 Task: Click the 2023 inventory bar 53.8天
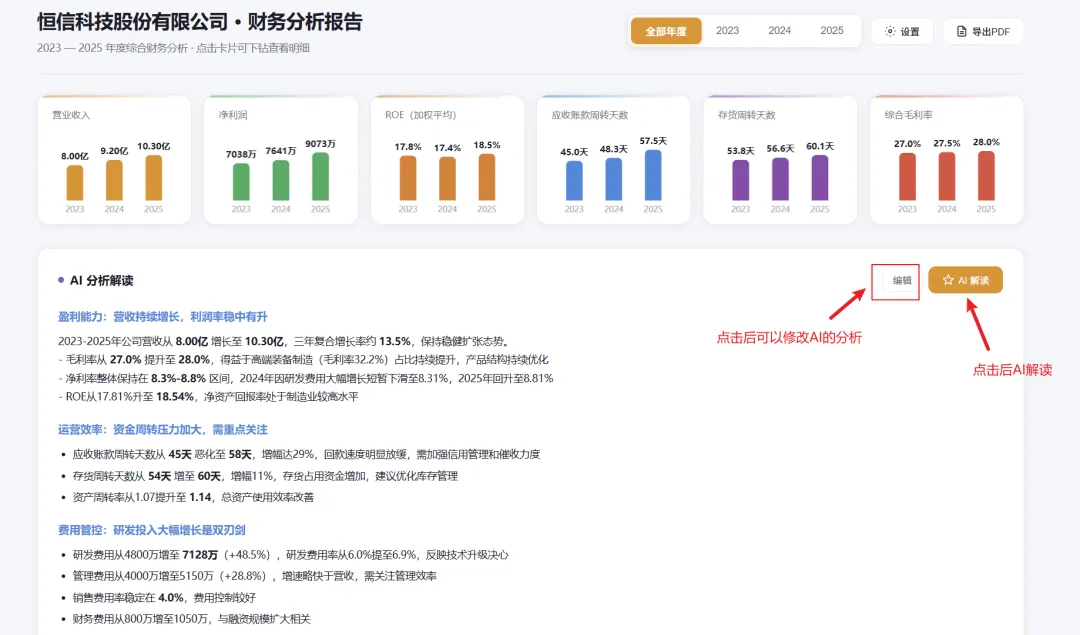[740, 180]
